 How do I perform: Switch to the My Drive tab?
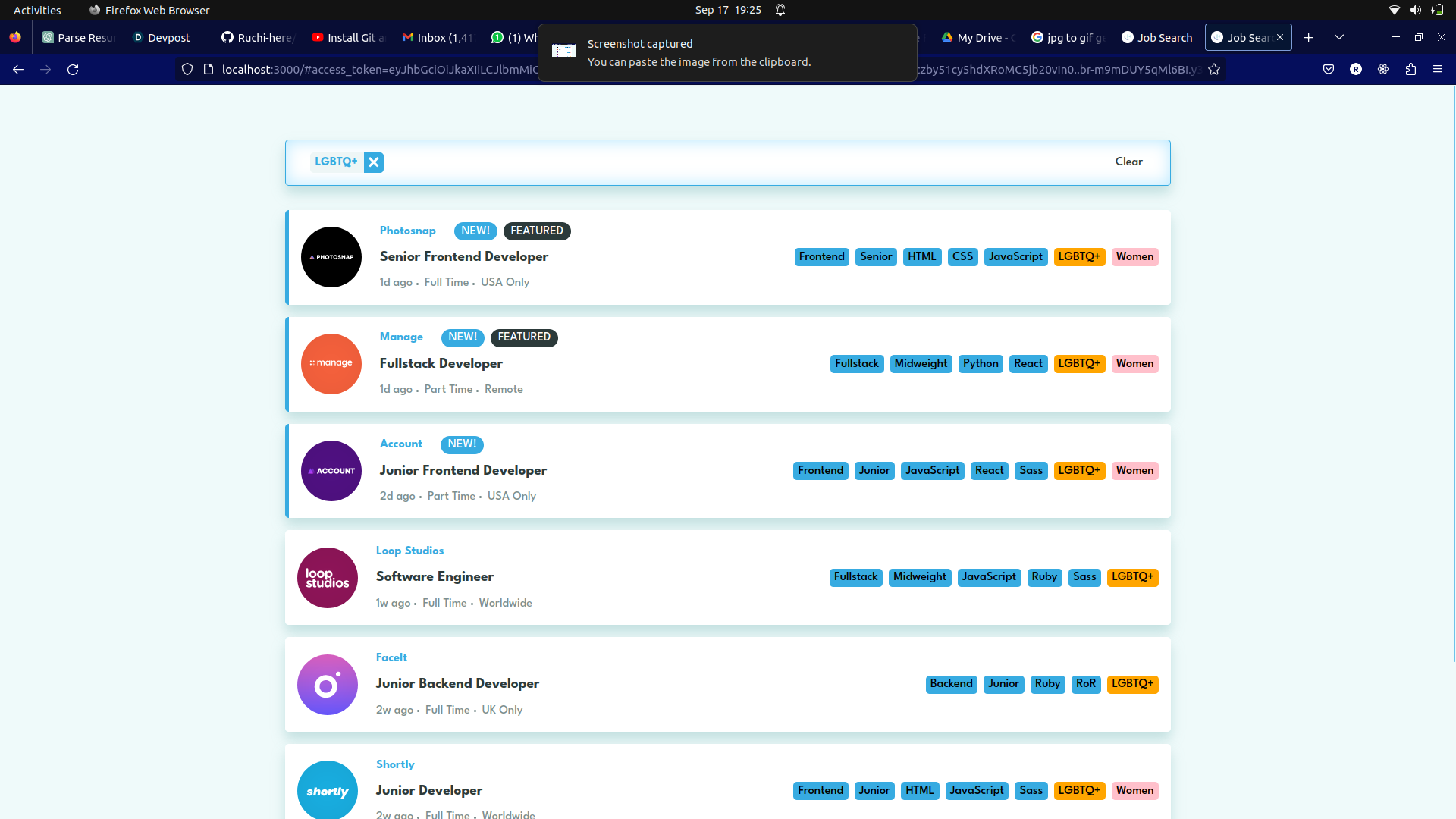pos(978,38)
